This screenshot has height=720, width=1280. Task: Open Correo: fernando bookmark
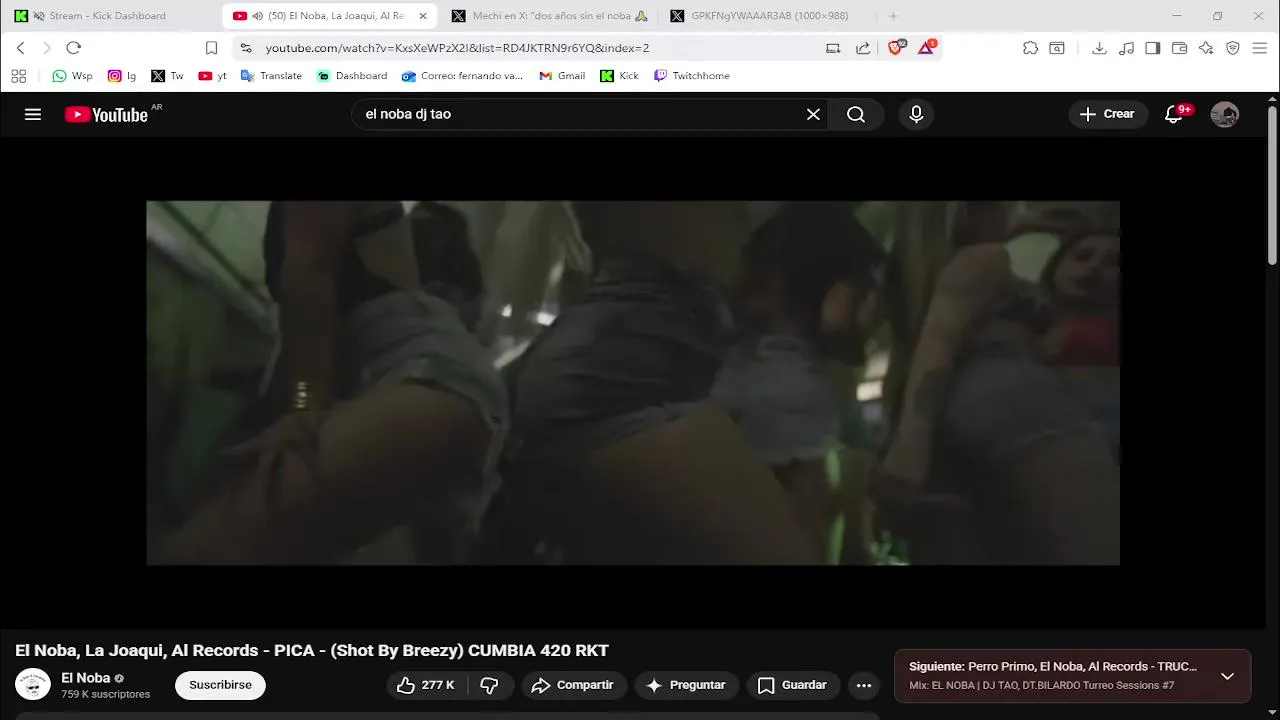tap(462, 76)
